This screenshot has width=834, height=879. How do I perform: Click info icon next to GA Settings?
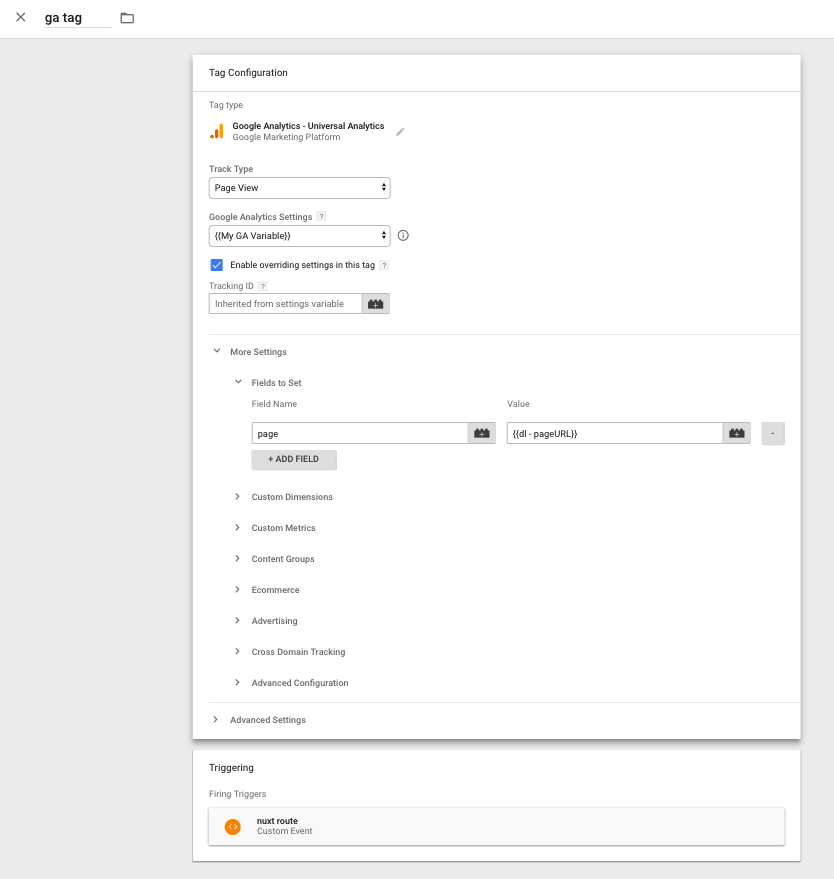(x=403, y=236)
